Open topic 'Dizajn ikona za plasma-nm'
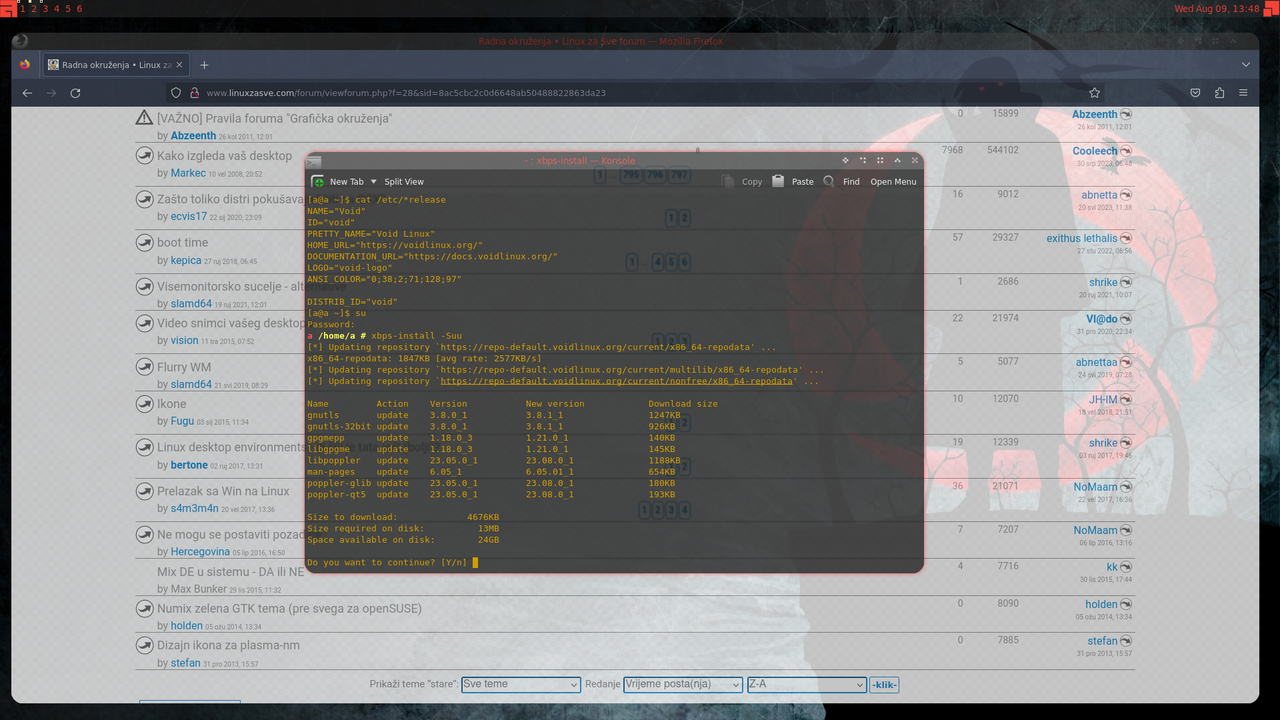This screenshot has height=720, width=1280. 228,645
